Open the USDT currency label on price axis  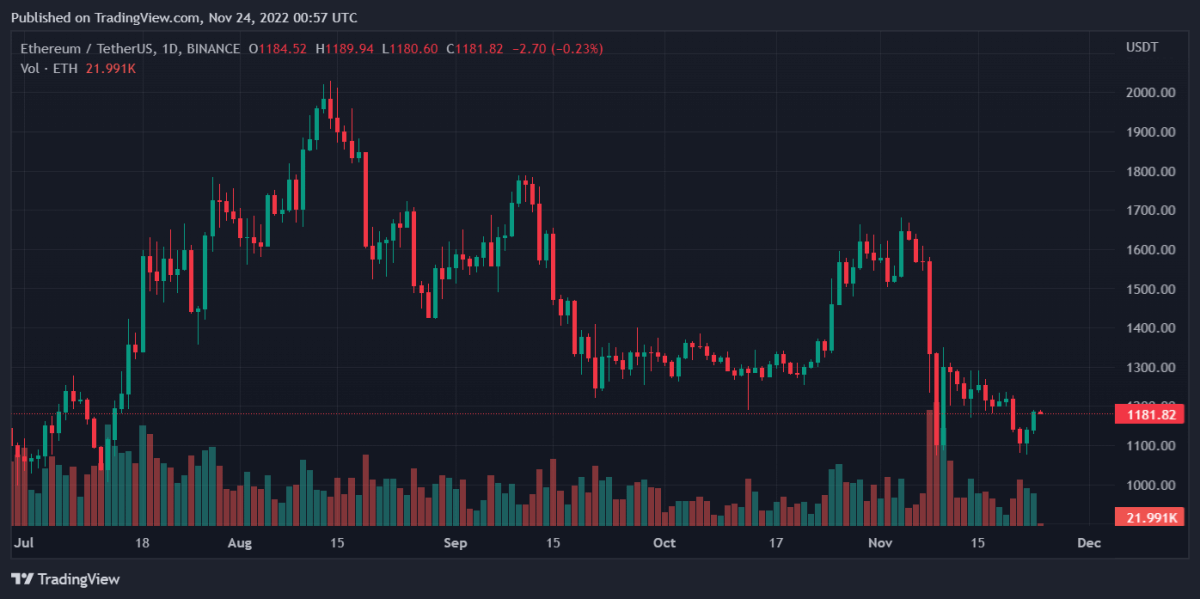click(1142, 48)
